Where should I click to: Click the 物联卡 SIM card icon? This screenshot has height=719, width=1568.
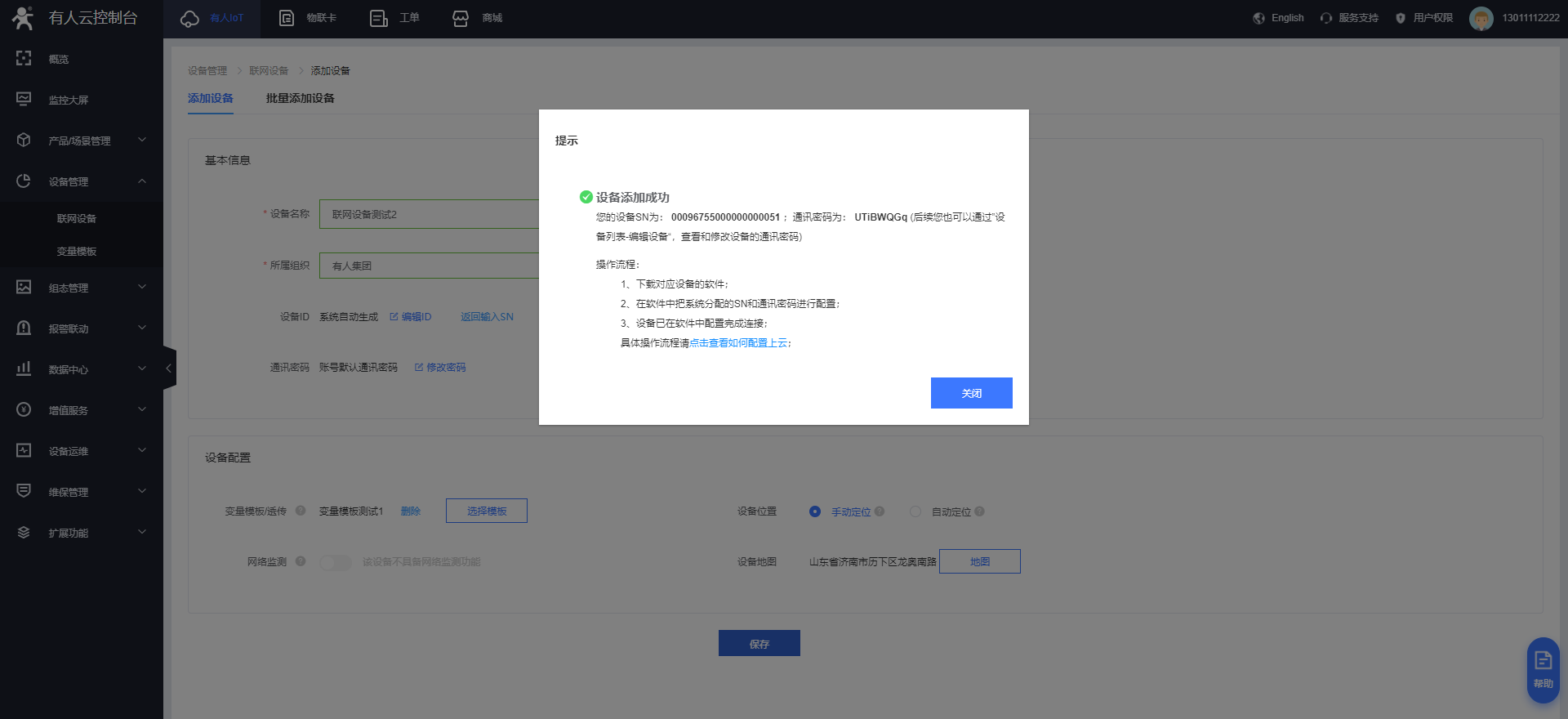[x=287, y=18]
